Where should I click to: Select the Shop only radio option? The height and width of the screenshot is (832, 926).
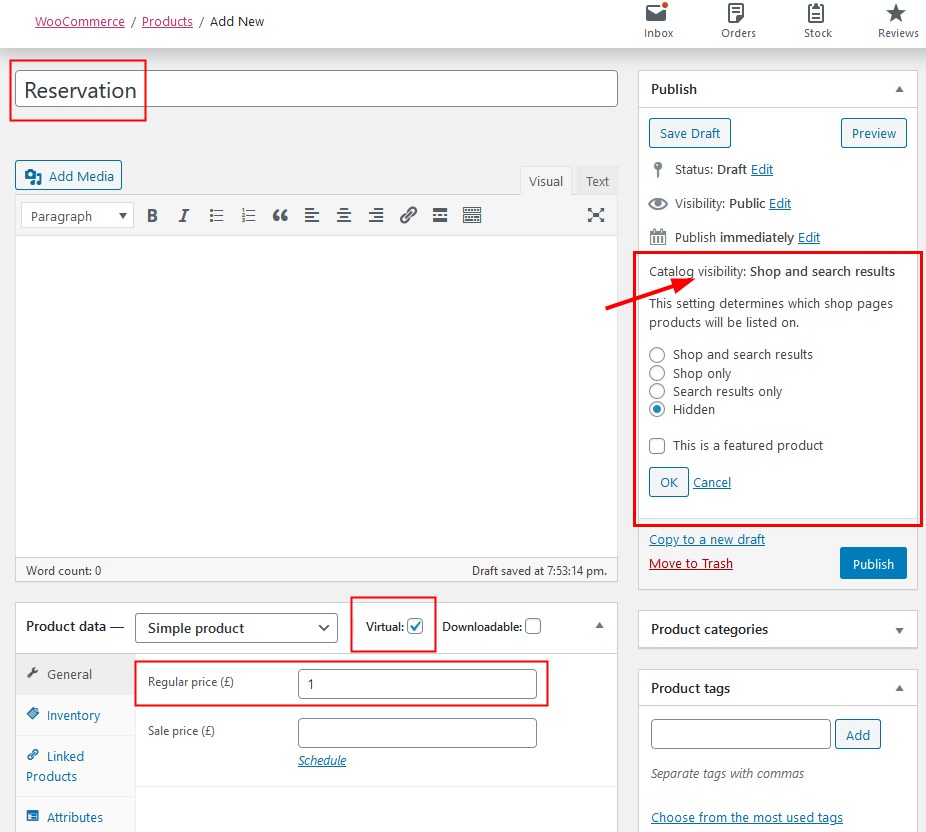(657, 373)
